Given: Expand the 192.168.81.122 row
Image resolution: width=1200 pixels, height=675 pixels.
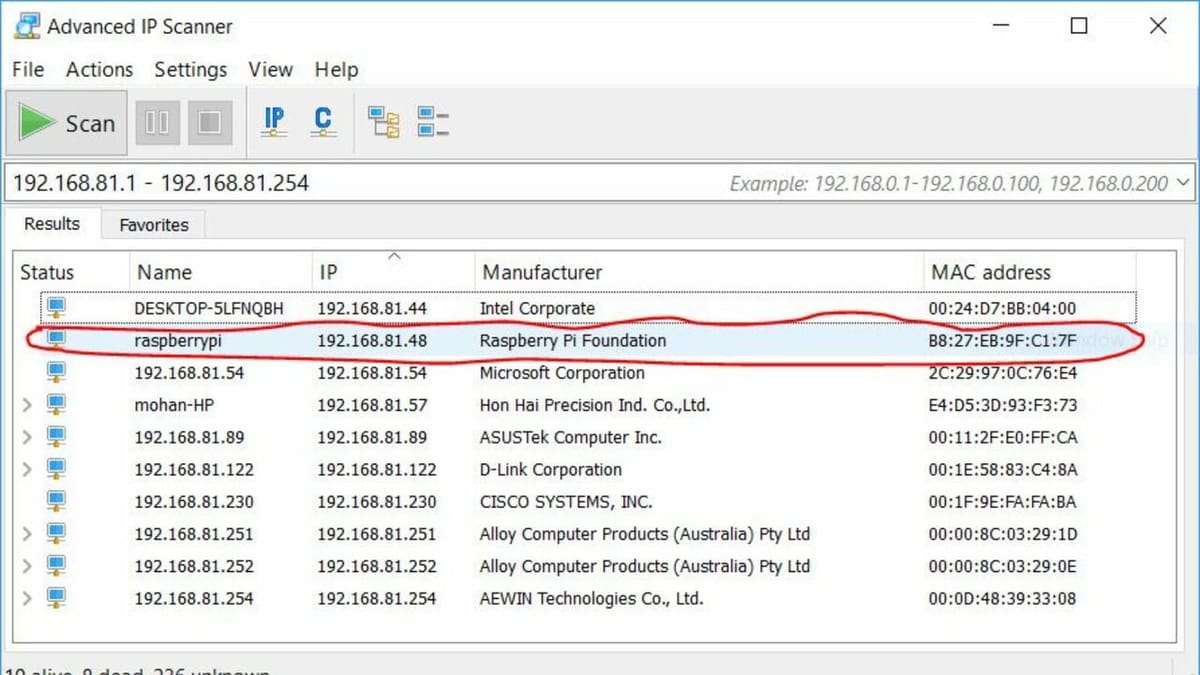Looking at the screenshot, I should pyautogui.click(x=27, y=469).
